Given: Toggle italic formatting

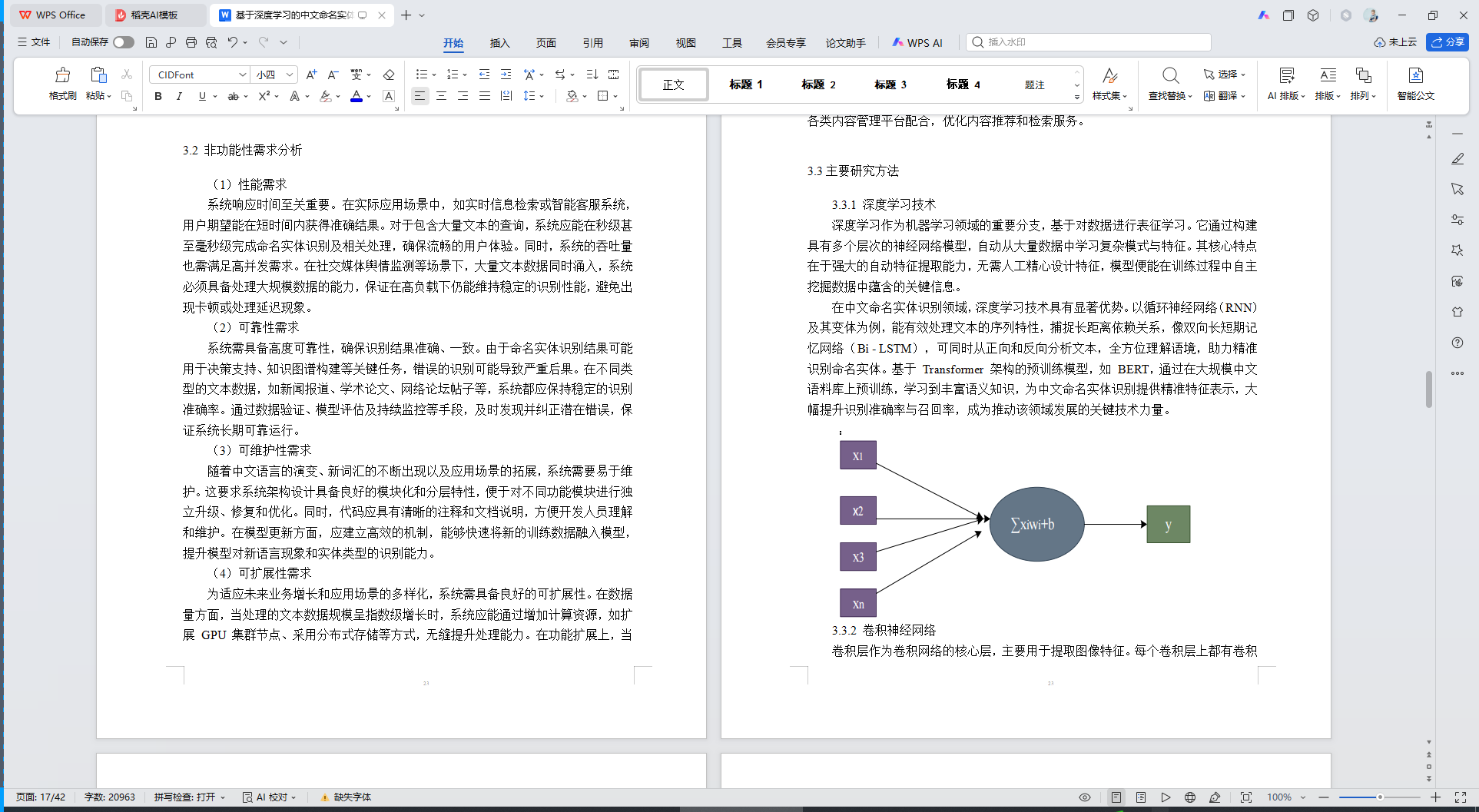Looking at the screenshot, I should (179, 96).
